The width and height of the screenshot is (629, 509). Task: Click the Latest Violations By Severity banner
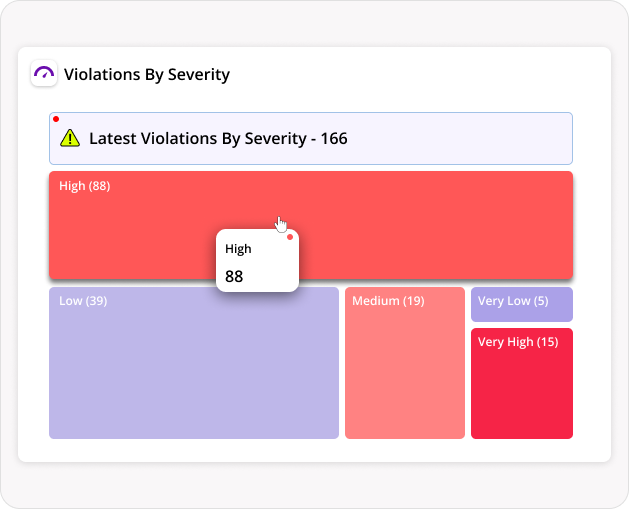311,138
